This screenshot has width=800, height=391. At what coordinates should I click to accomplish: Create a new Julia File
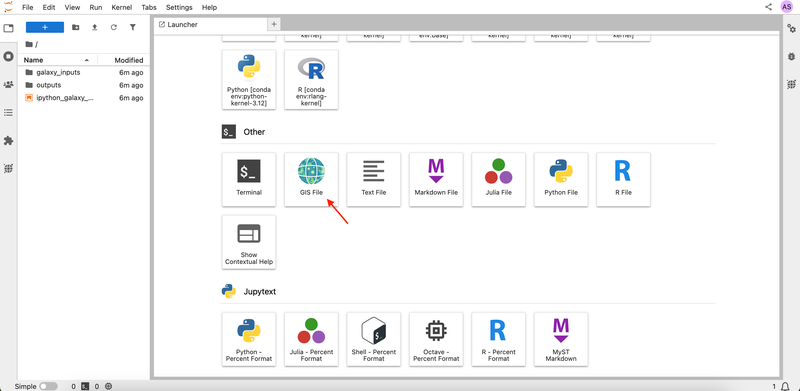498,180
